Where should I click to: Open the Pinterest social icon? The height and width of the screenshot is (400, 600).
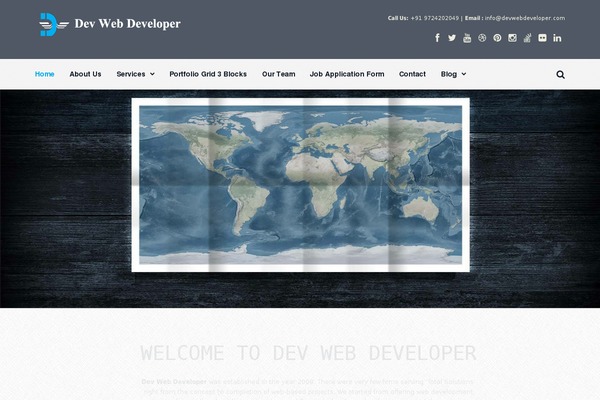click(x=497, y=38)
